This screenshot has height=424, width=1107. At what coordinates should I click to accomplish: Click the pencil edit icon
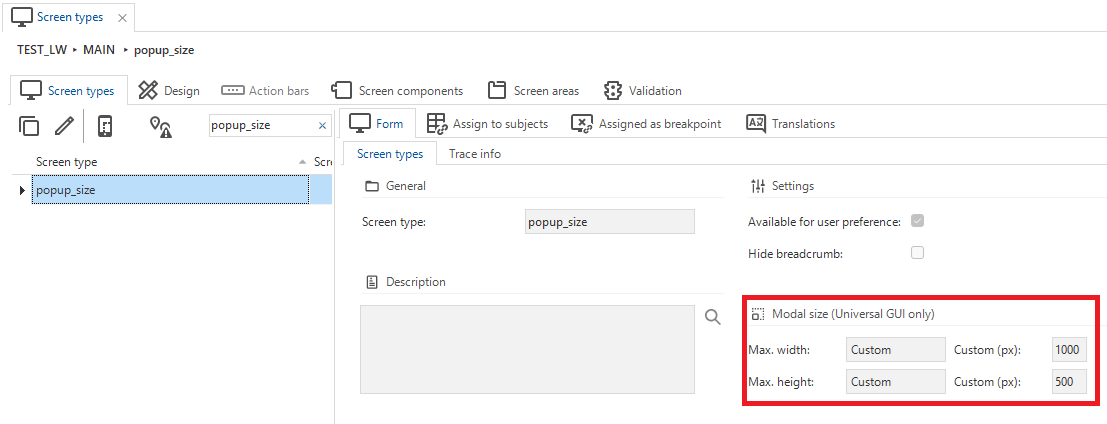(64, 126)
